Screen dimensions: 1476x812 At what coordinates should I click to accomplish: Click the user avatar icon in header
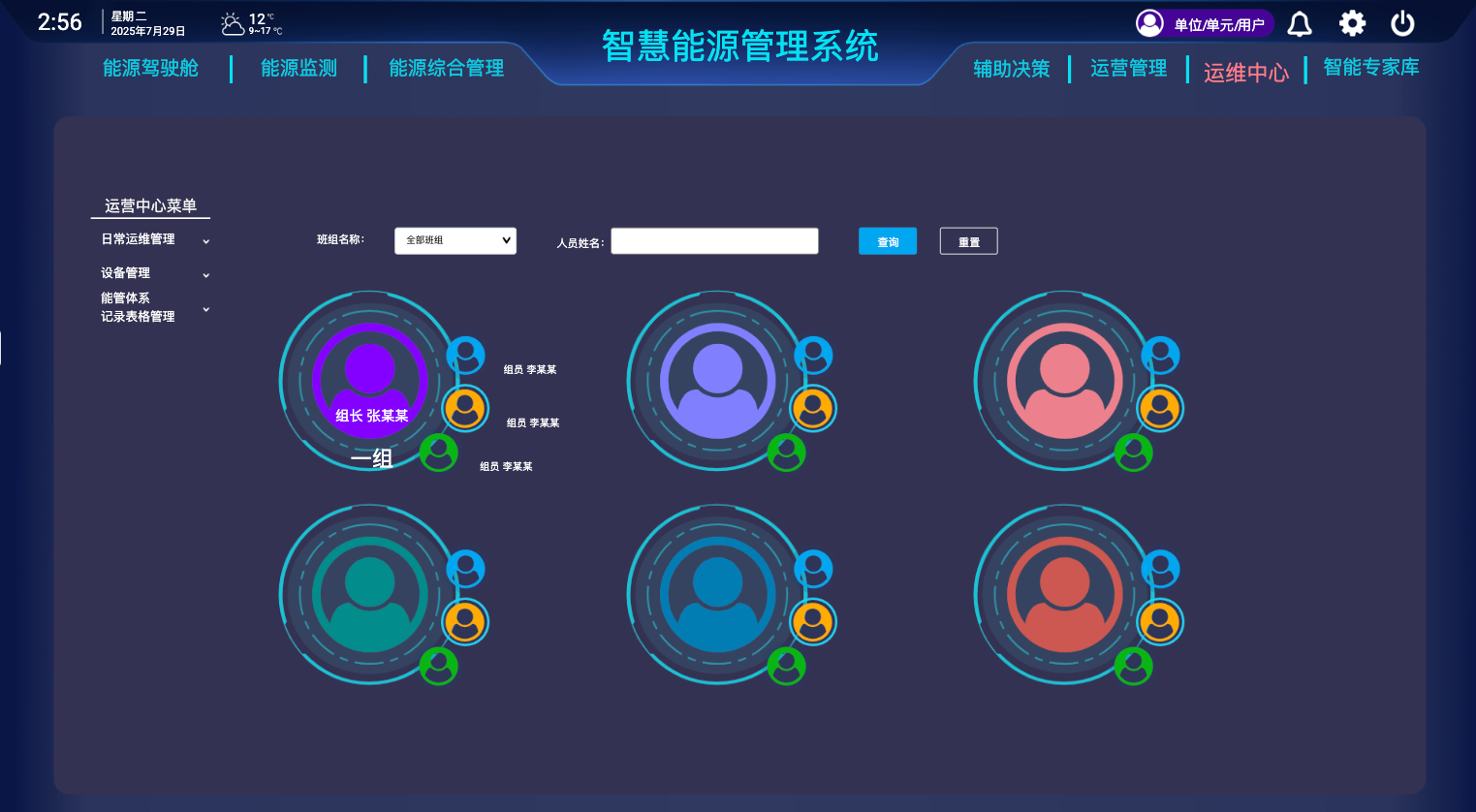click(x=1149, y=23)
